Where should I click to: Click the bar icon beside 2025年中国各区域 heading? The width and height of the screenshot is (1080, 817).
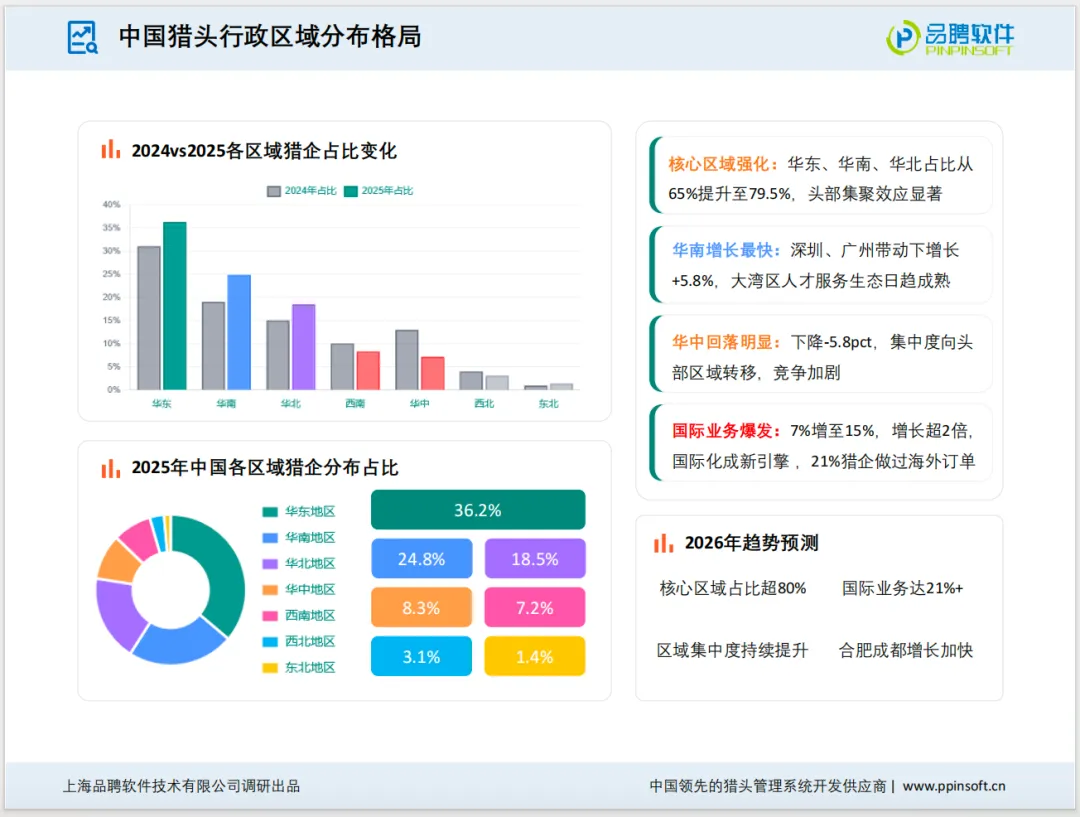(x=111, y=468)
